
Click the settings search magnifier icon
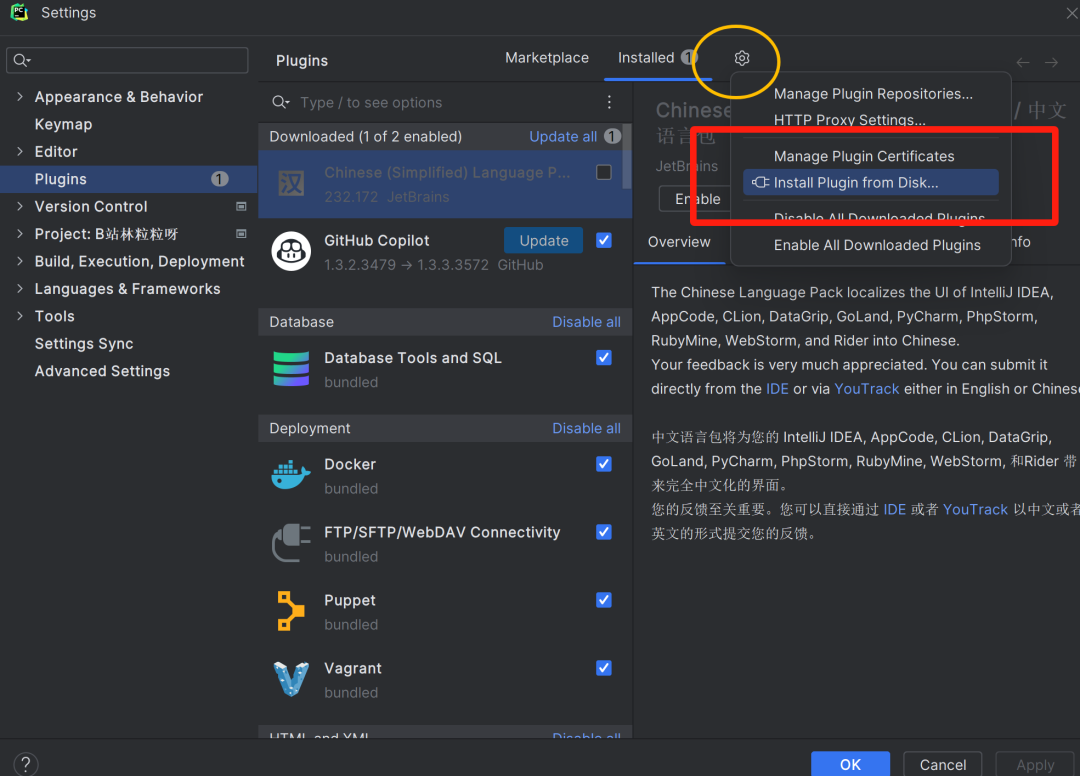click(21, 61)
